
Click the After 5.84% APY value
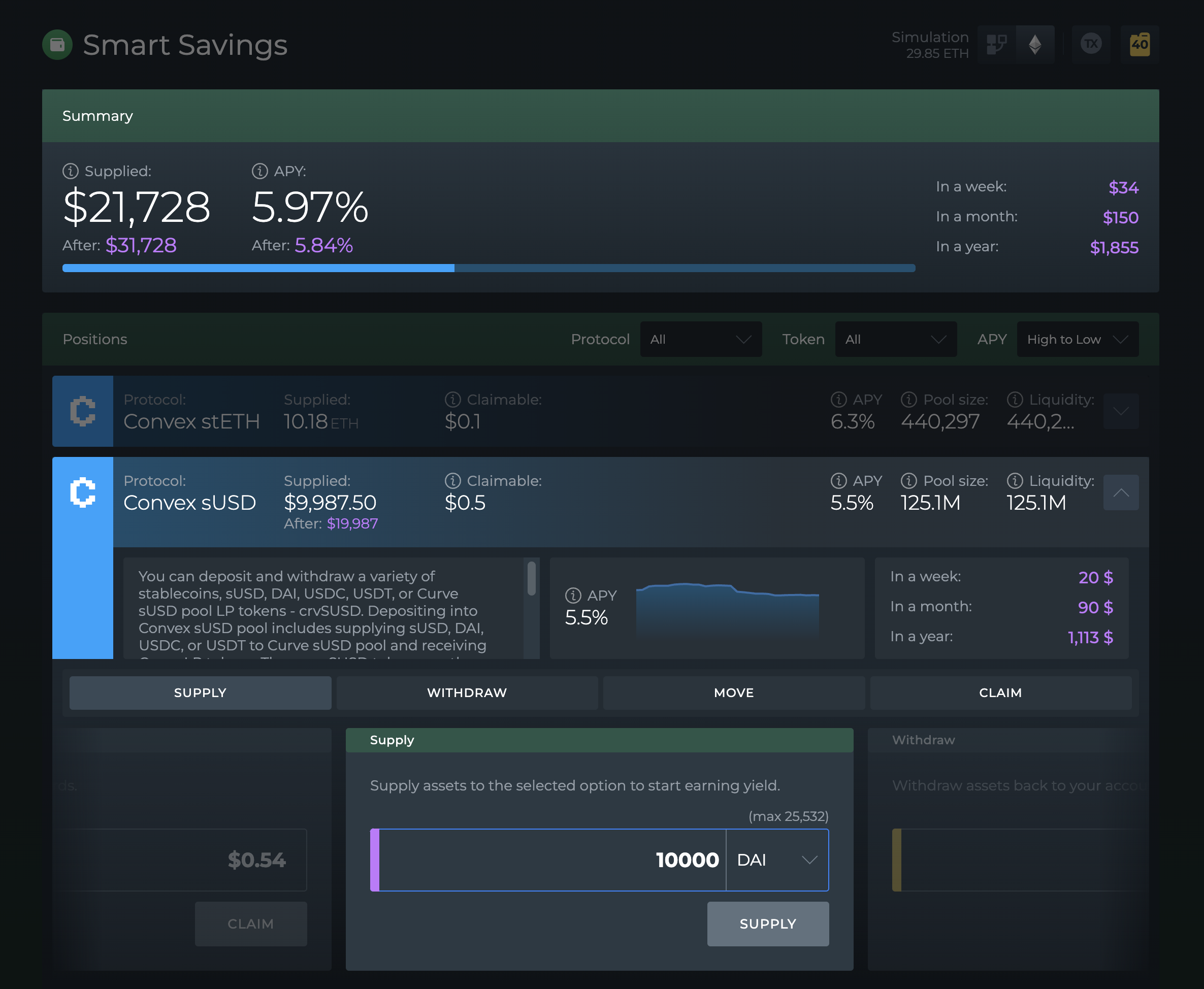tap(323, 245)
